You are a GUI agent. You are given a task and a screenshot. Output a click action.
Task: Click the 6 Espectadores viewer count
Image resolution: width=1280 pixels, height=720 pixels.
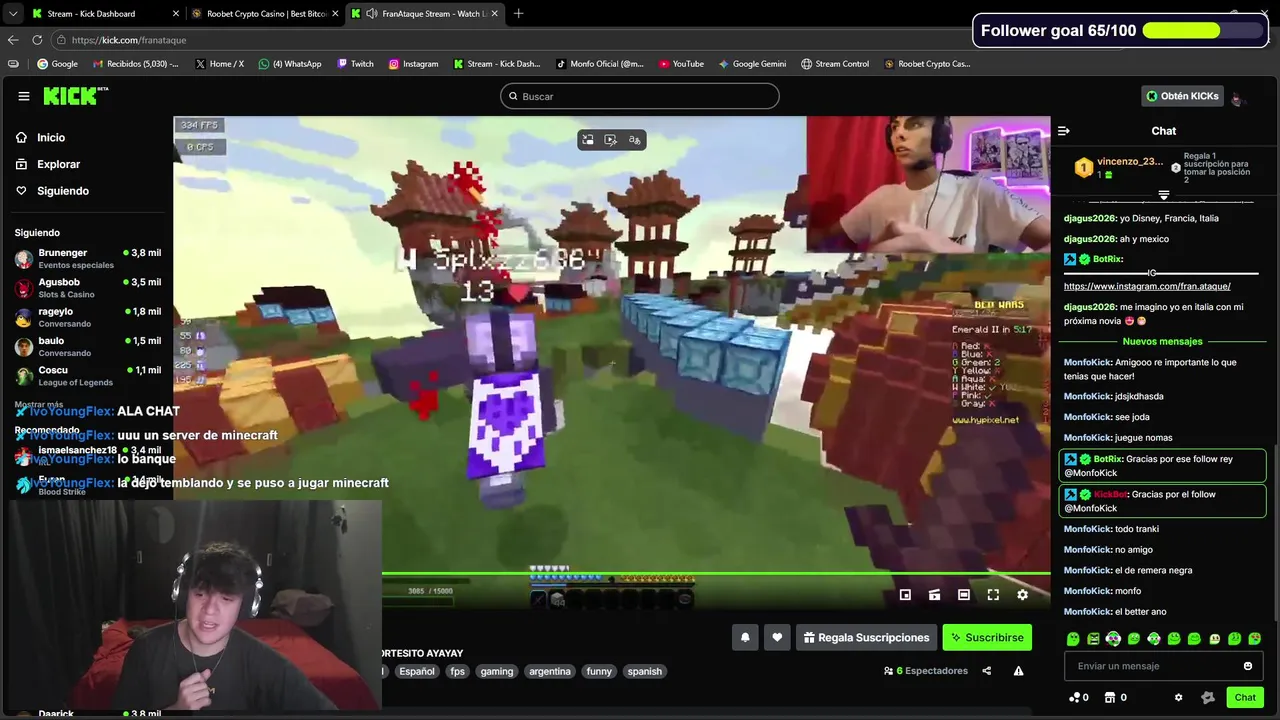tap(926, 671)
